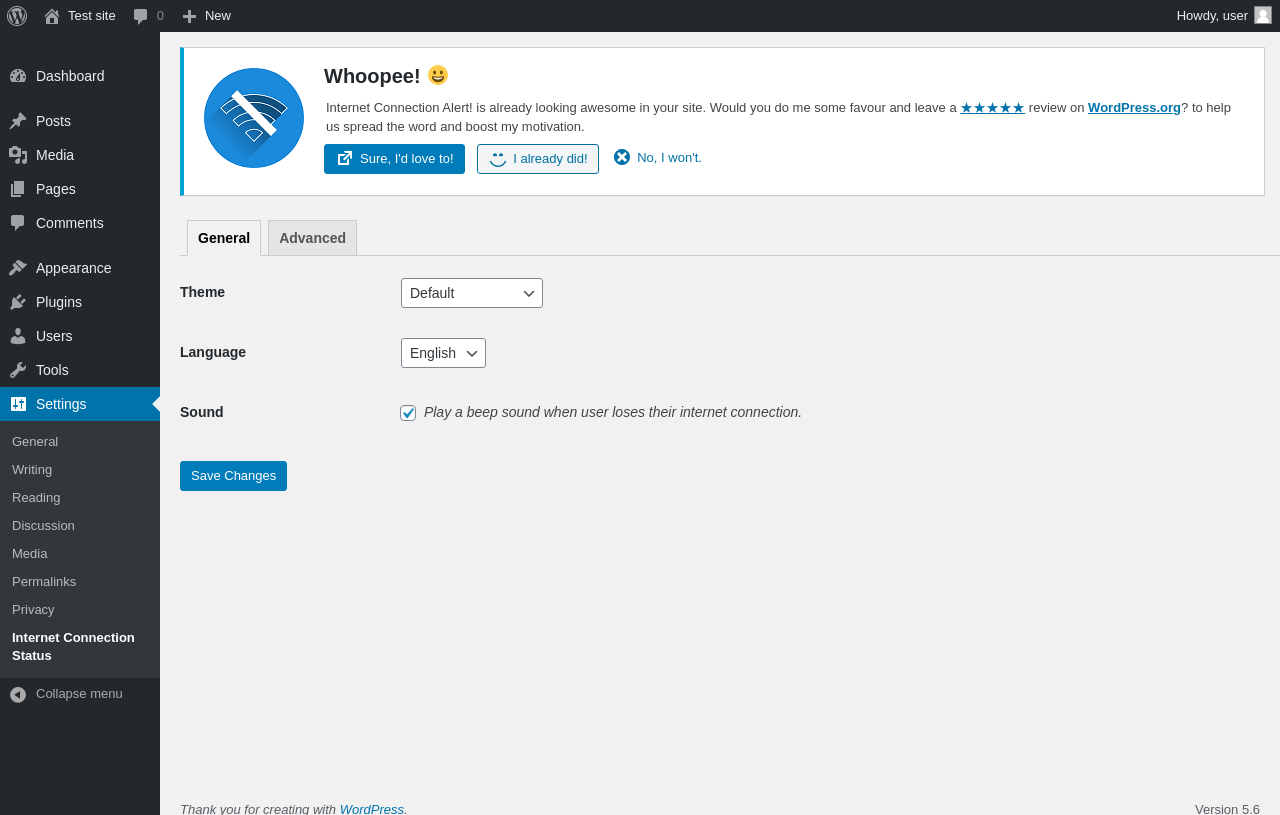1280x815 pixels.
Task: Toggle the beep sound checkbox
Action: 408,413
